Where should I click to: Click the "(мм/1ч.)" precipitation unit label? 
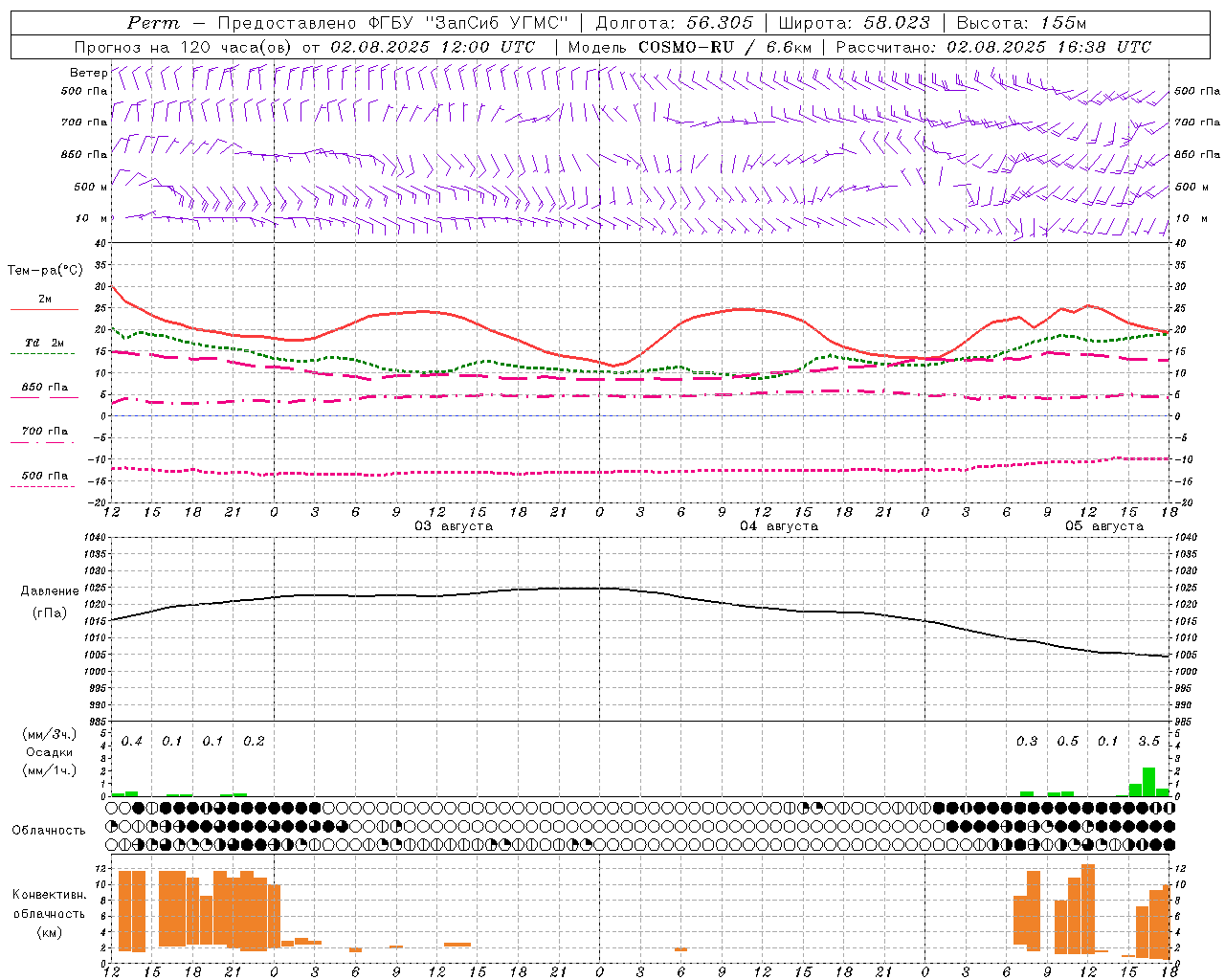(50, 770)
